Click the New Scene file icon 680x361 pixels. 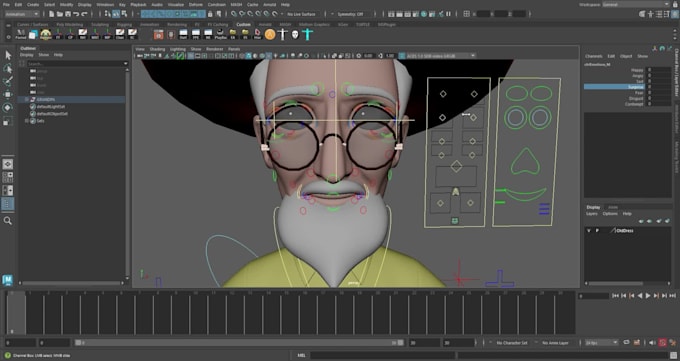point(52,14)
